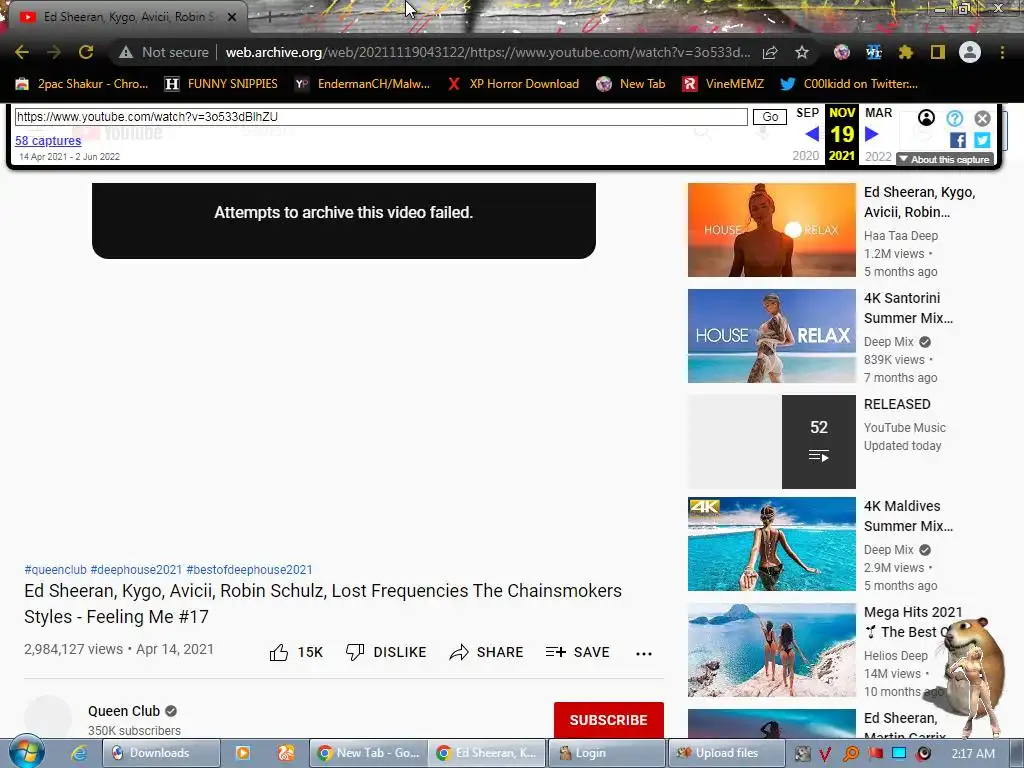Open the XP Horror Download bookmark
This screenshot has height=768, width=1024.
click(x=513, y=84)
